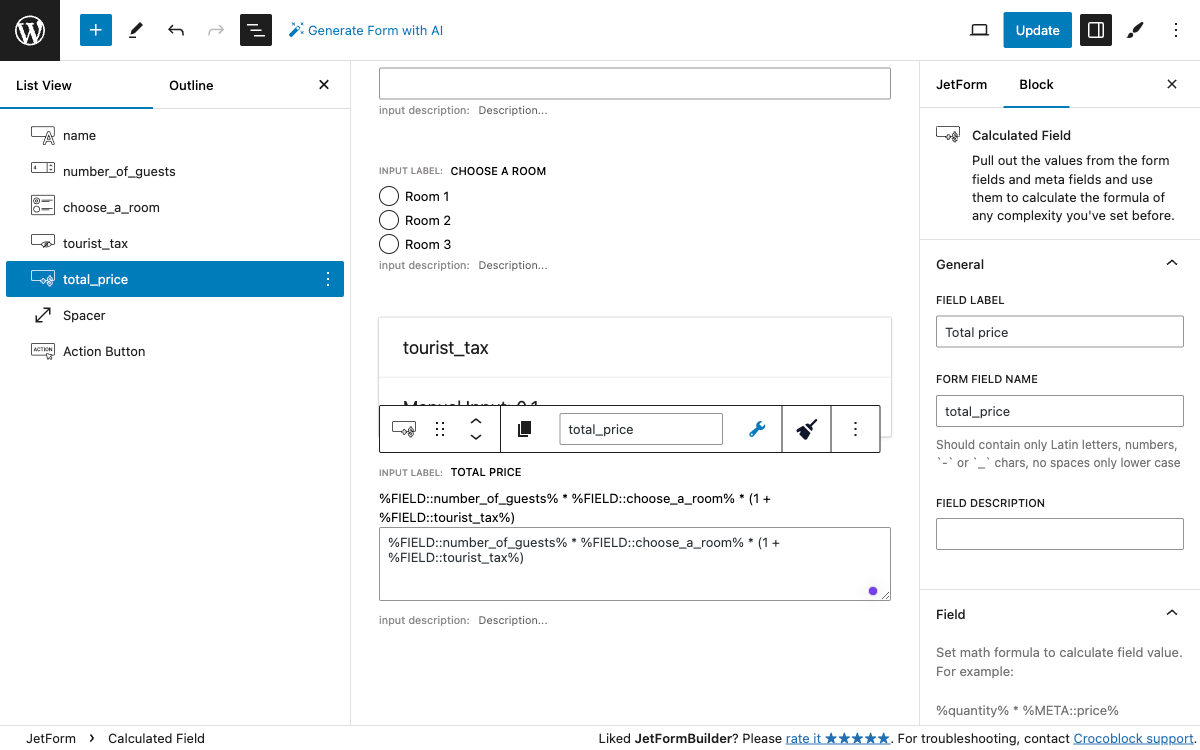The image size is (1200, 750).
Task: Toggle the settings sidebar panel icon
Action: click(1096, 30)
